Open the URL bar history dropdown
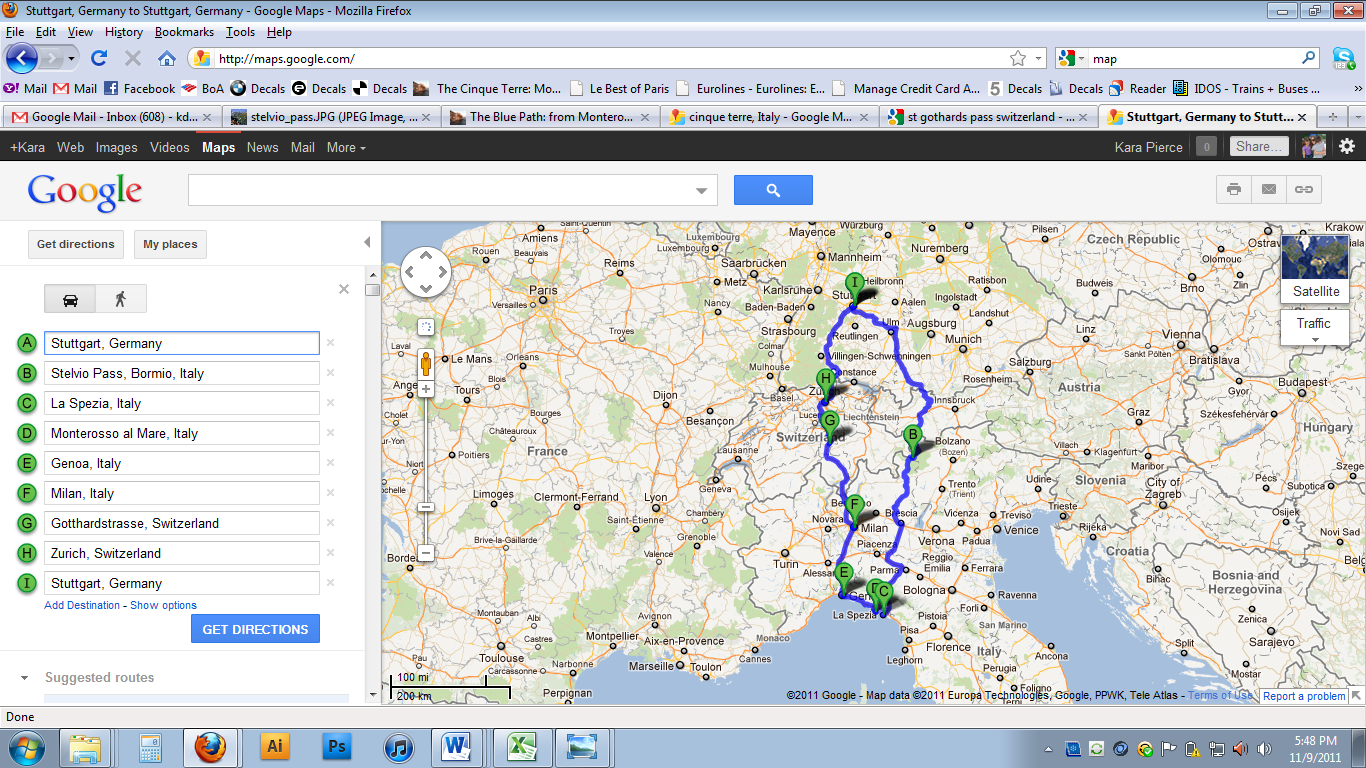This screenshot has height=768, width=1366. pos(1038,59)
